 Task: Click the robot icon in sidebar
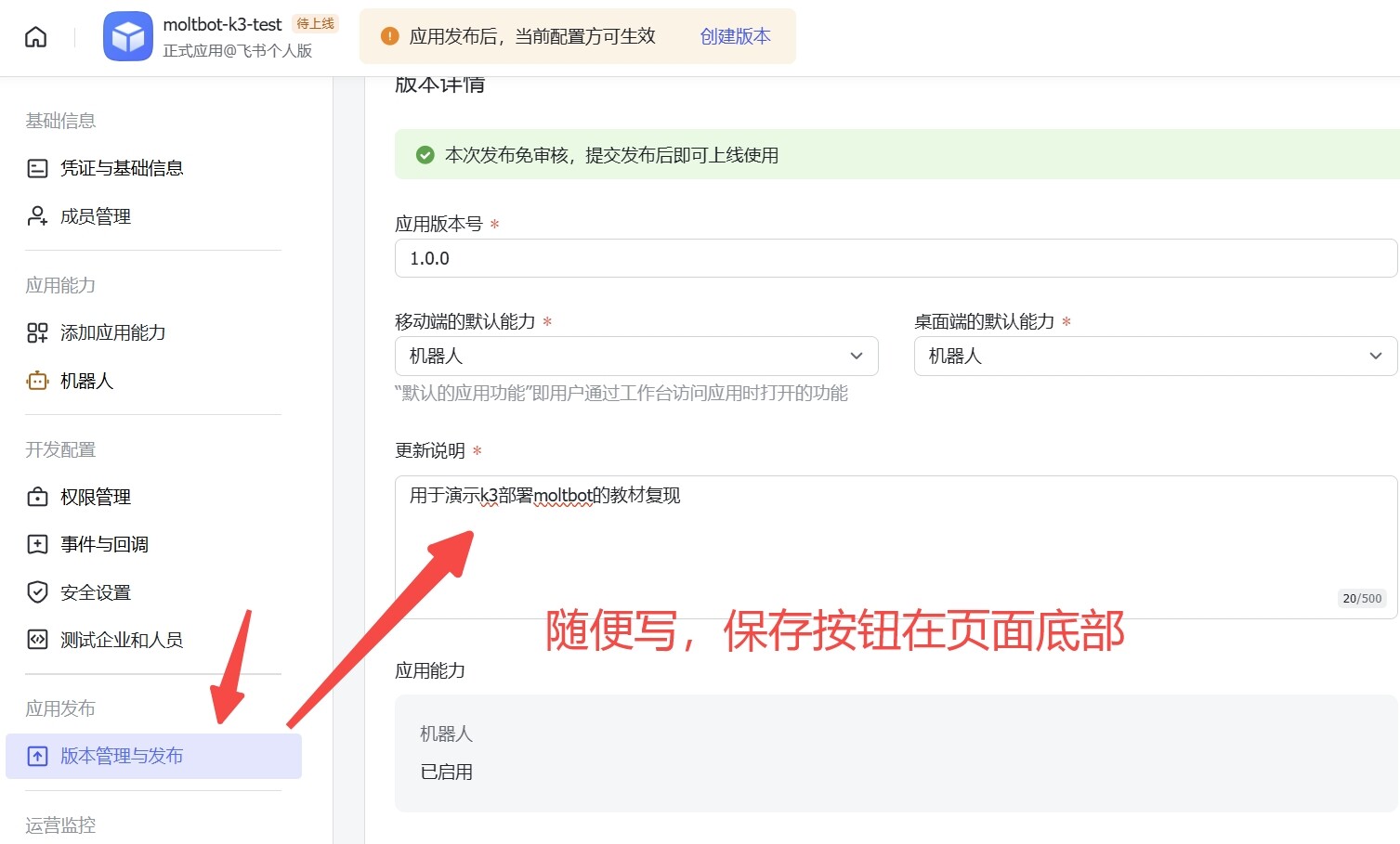point(37,381)
